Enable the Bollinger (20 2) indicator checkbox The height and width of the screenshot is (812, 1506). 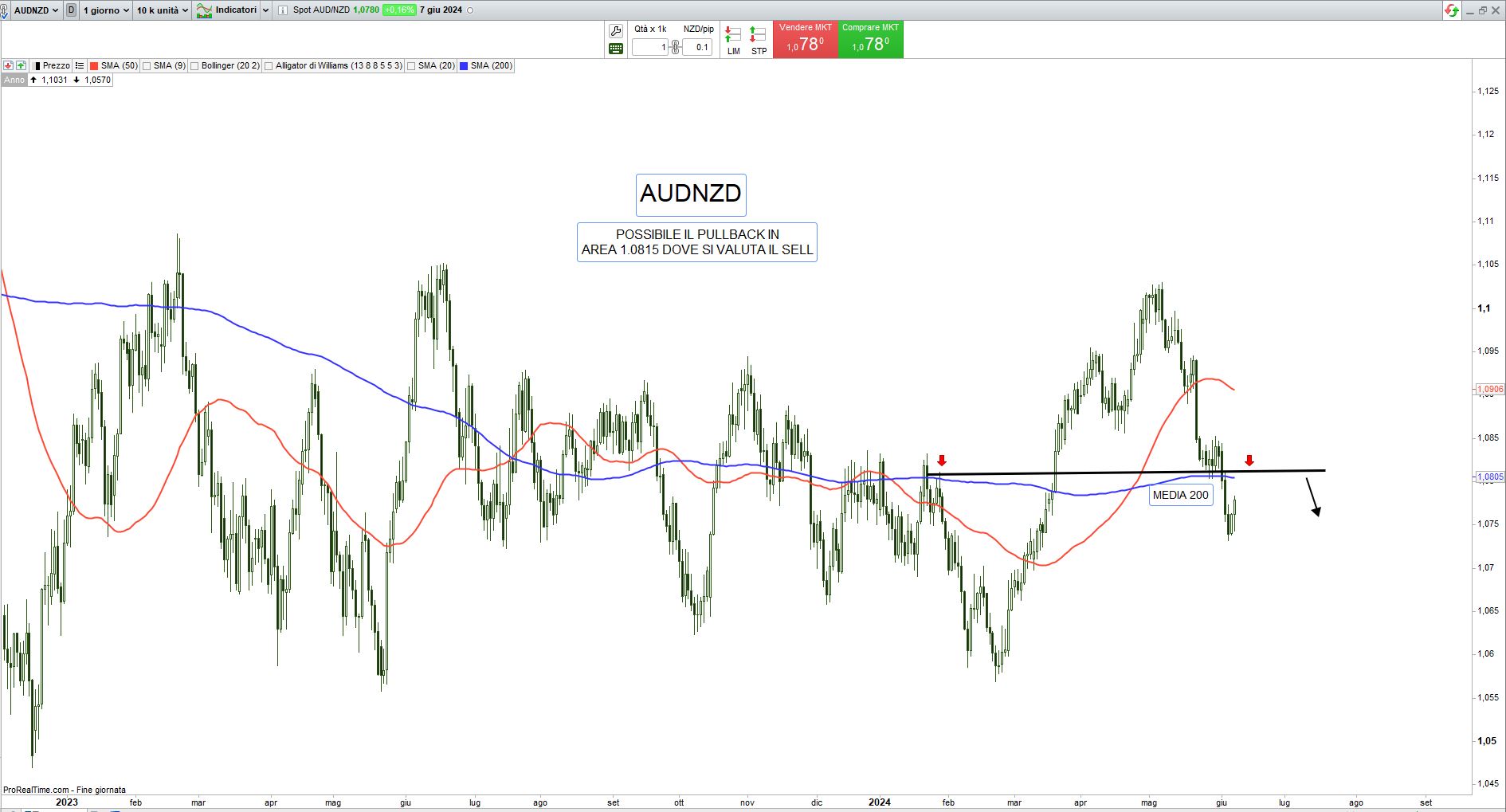click(x=194, y=66)
